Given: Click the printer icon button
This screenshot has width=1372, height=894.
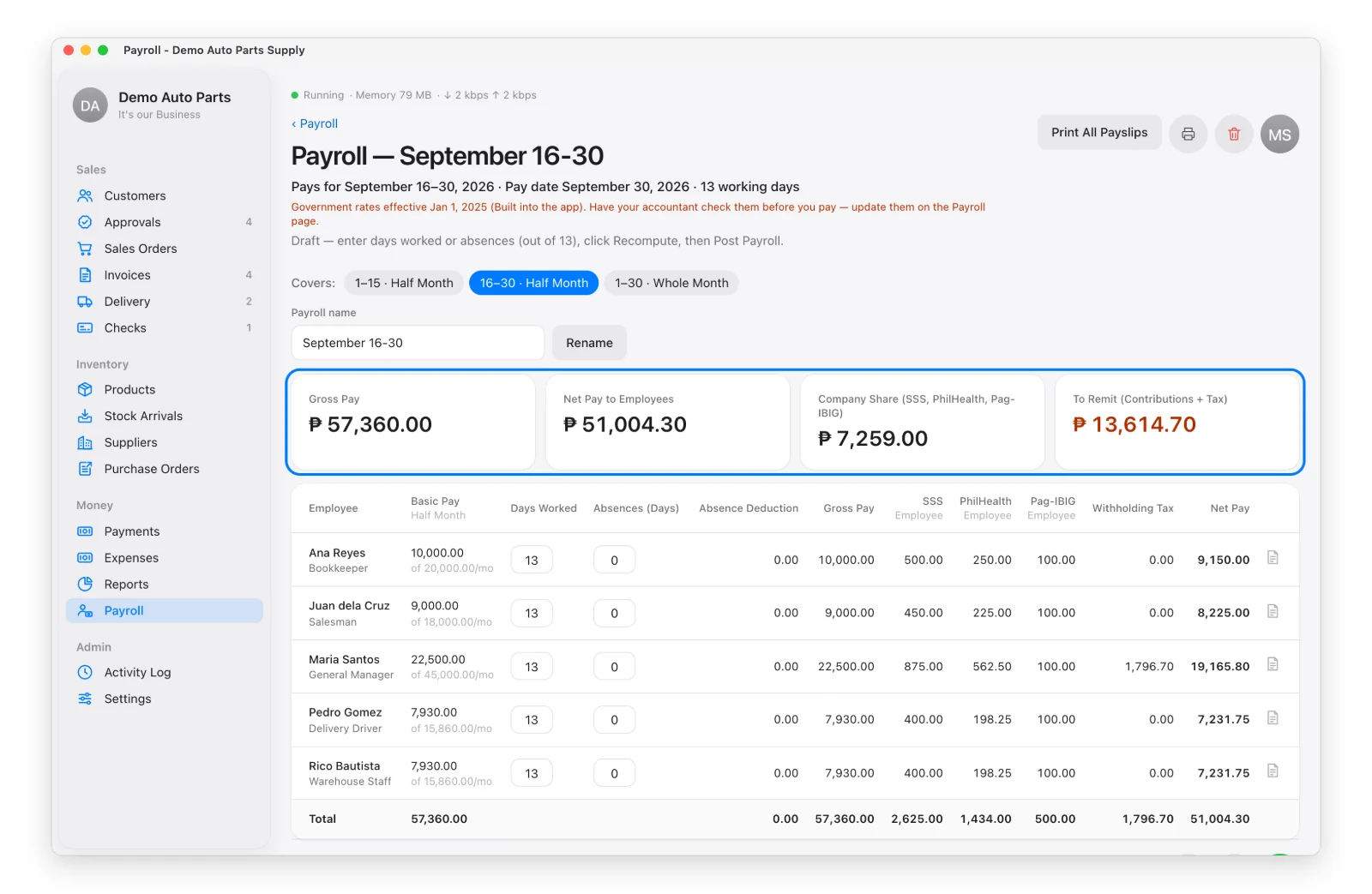Looking at the screenshot, I should (1188, 134).
